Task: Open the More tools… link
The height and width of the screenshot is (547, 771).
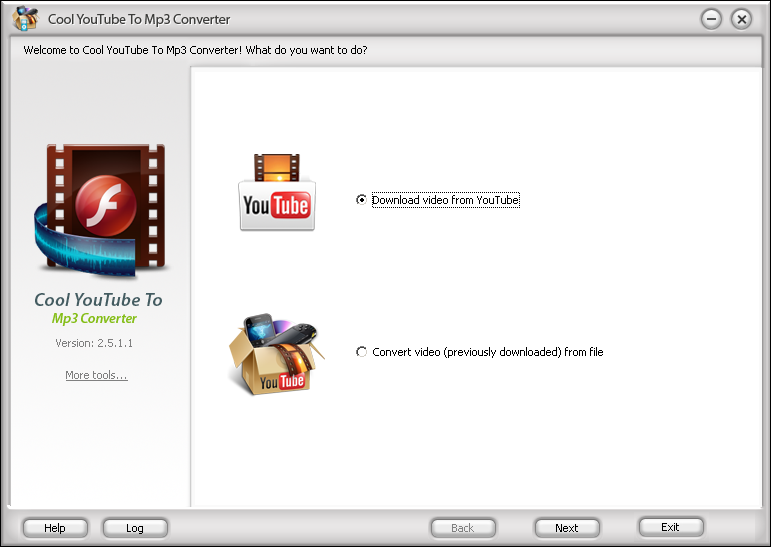Action: pyautogui.click(x=96, y=375)
